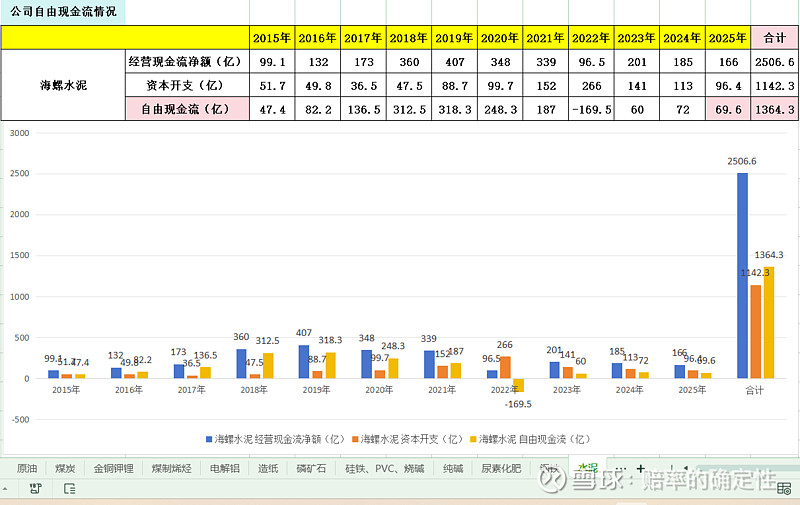Go to the 硅铁、PVC、烧碱 sheet tab

[385, 468]
